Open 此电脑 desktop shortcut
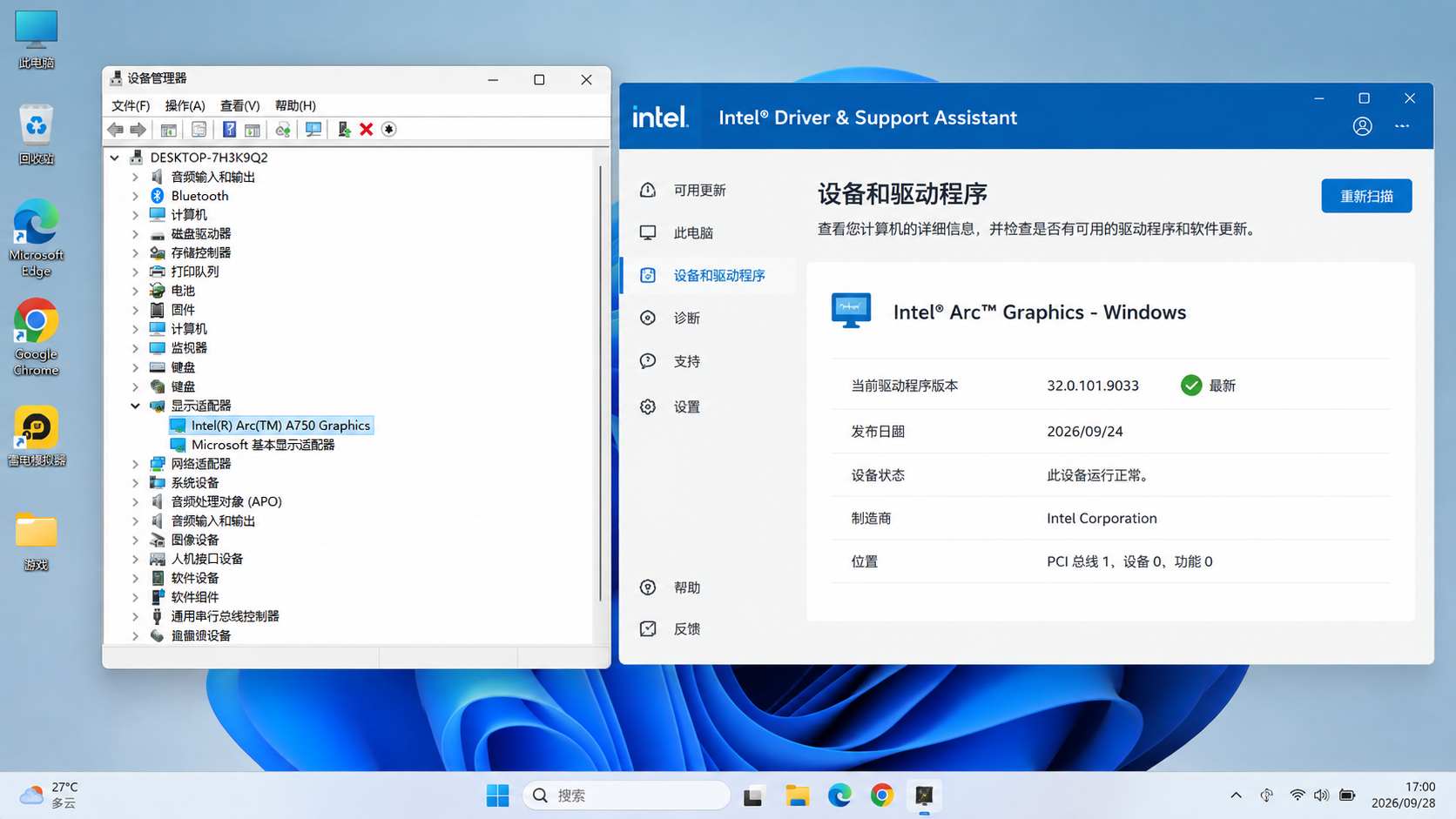The width and height of the screenshot is (1456, 819). coord(36,39)
